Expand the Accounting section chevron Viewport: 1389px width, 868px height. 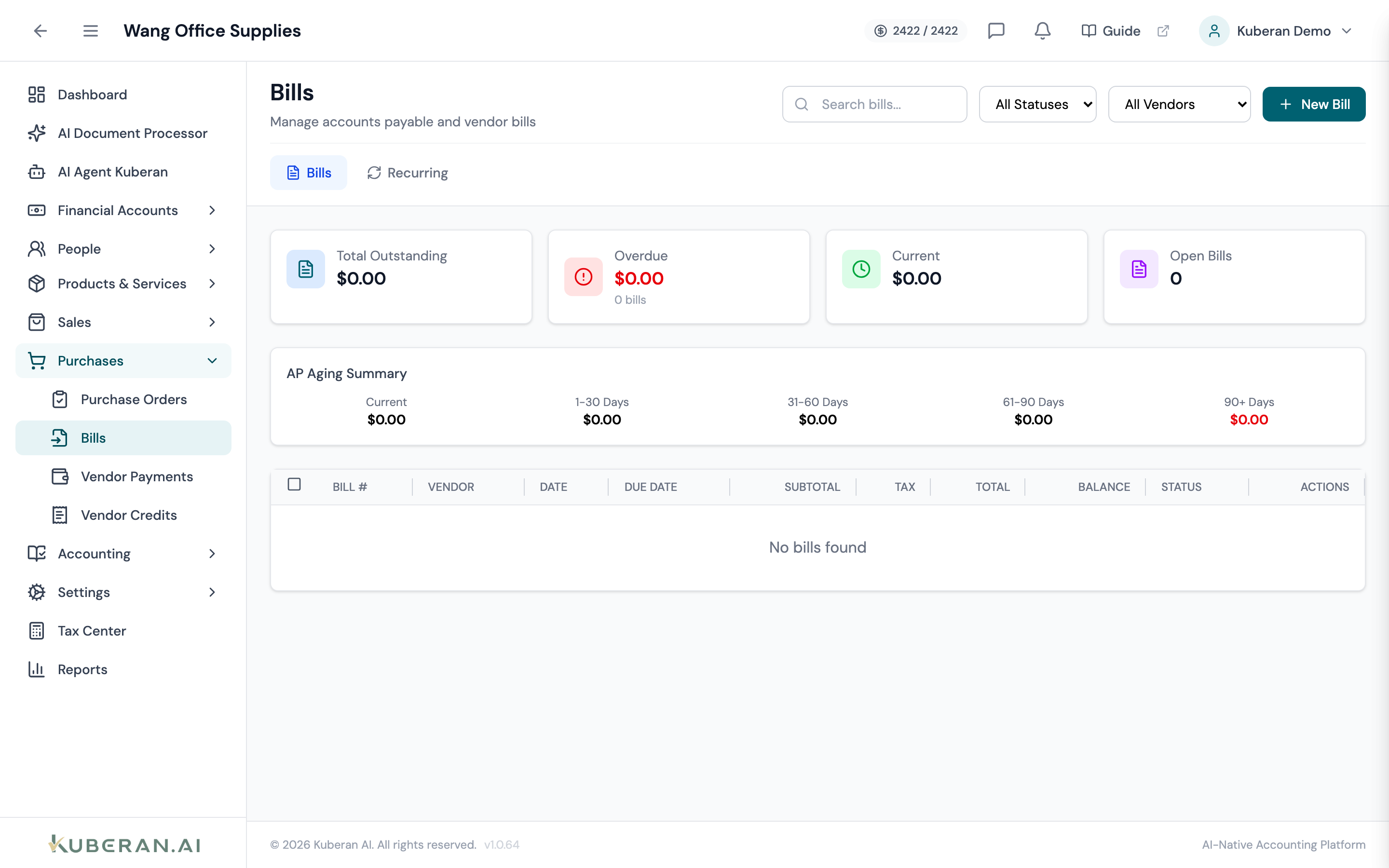tap(212, 554)
